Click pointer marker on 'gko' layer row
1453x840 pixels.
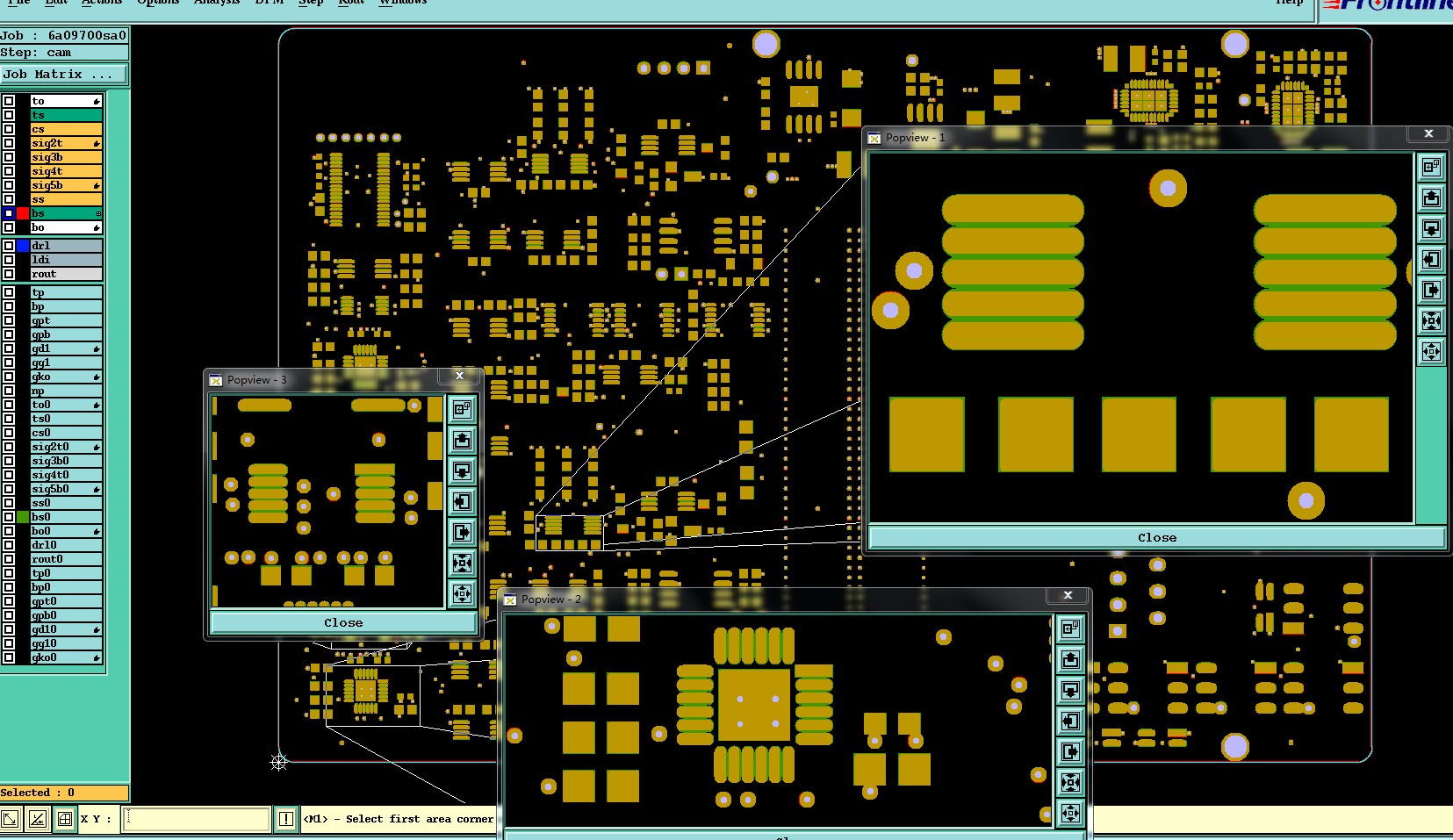[97, 377]
